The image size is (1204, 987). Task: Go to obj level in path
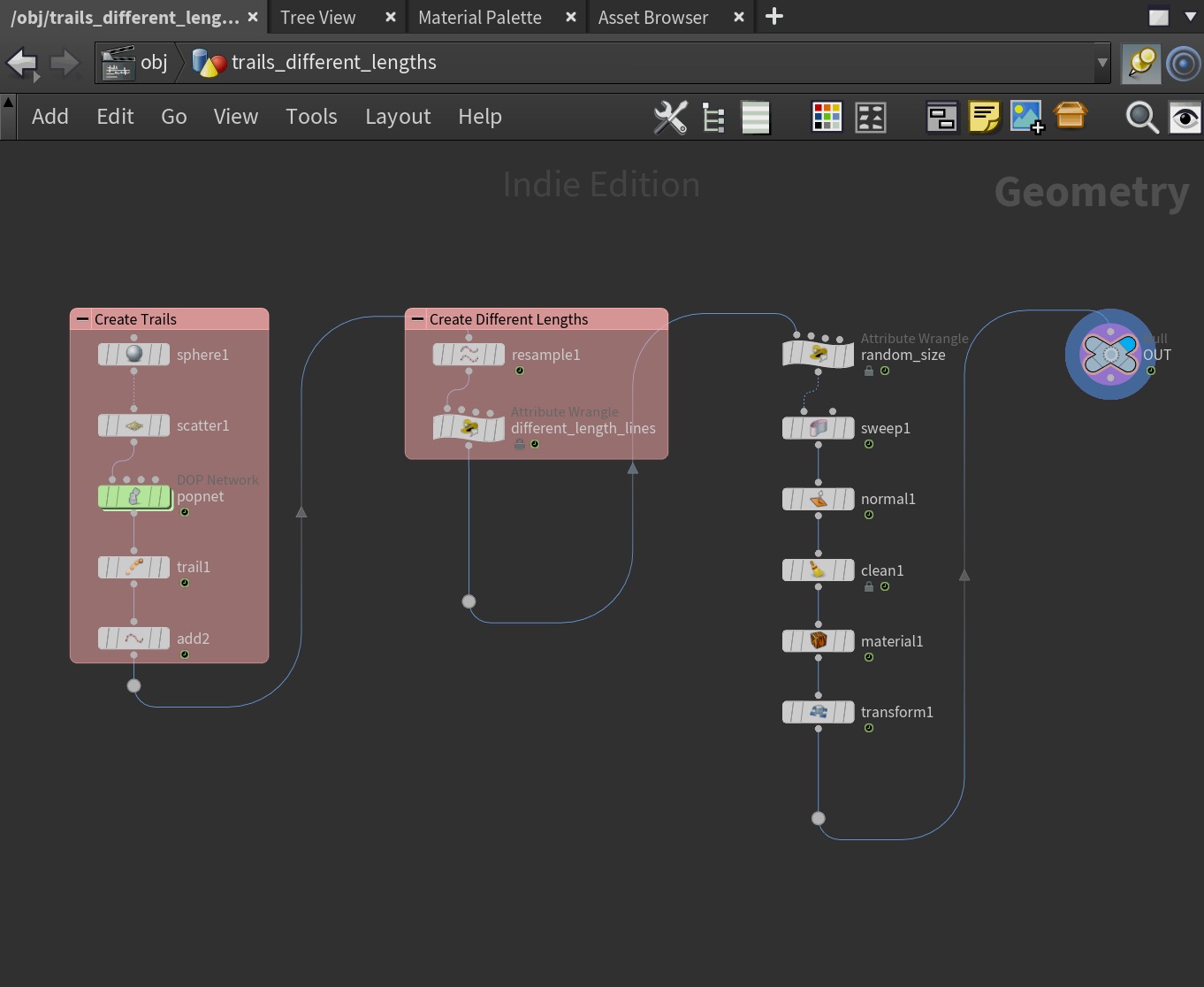point(153,63)
